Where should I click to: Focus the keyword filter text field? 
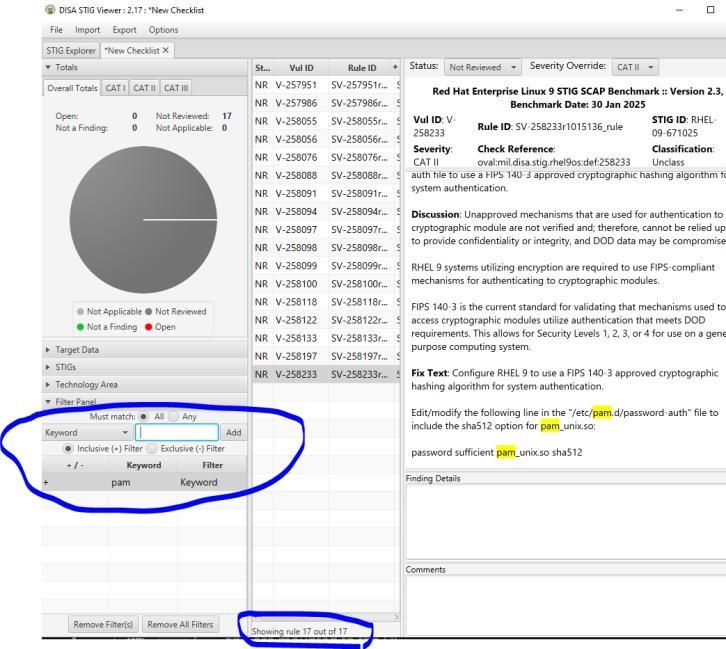pos(177,432)
